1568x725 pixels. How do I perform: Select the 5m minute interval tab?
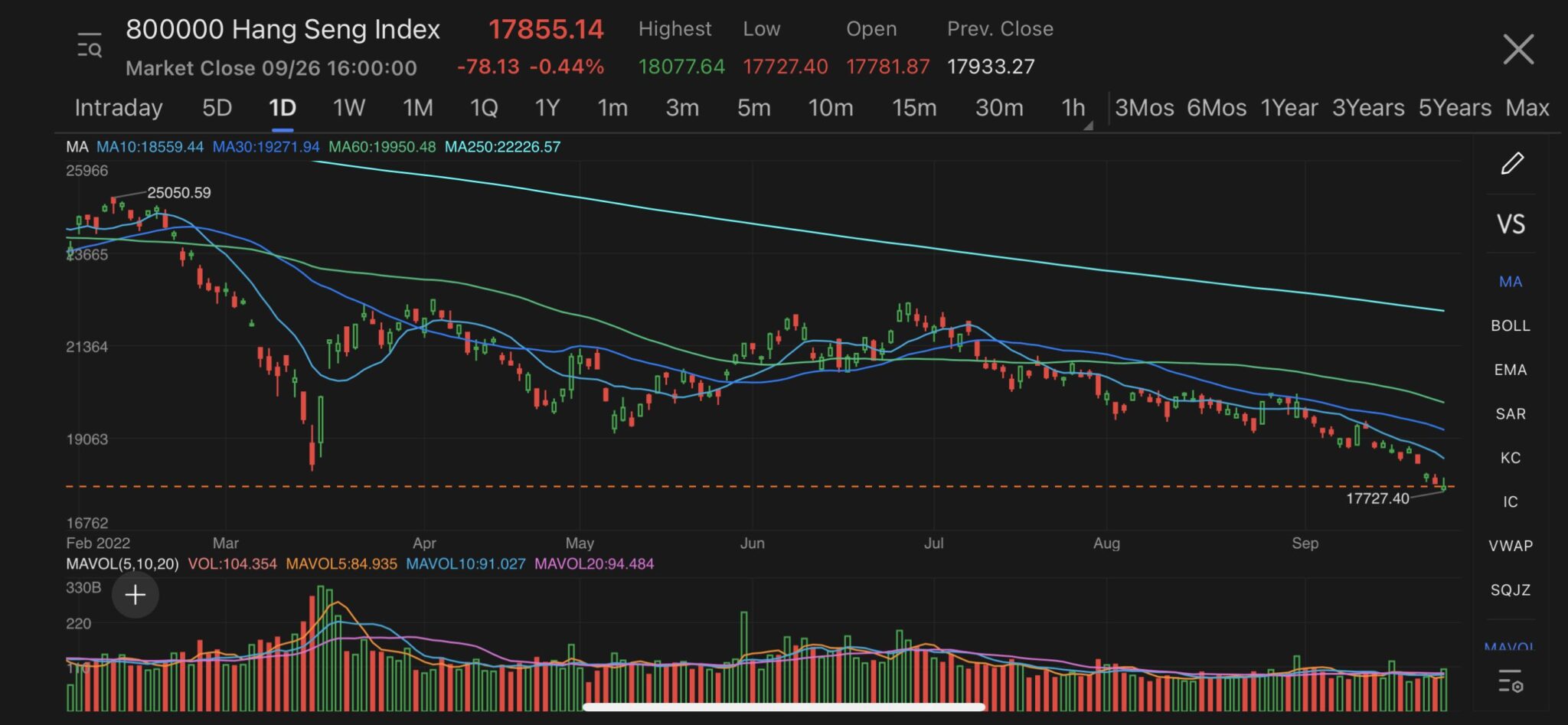tap(754, 108)
